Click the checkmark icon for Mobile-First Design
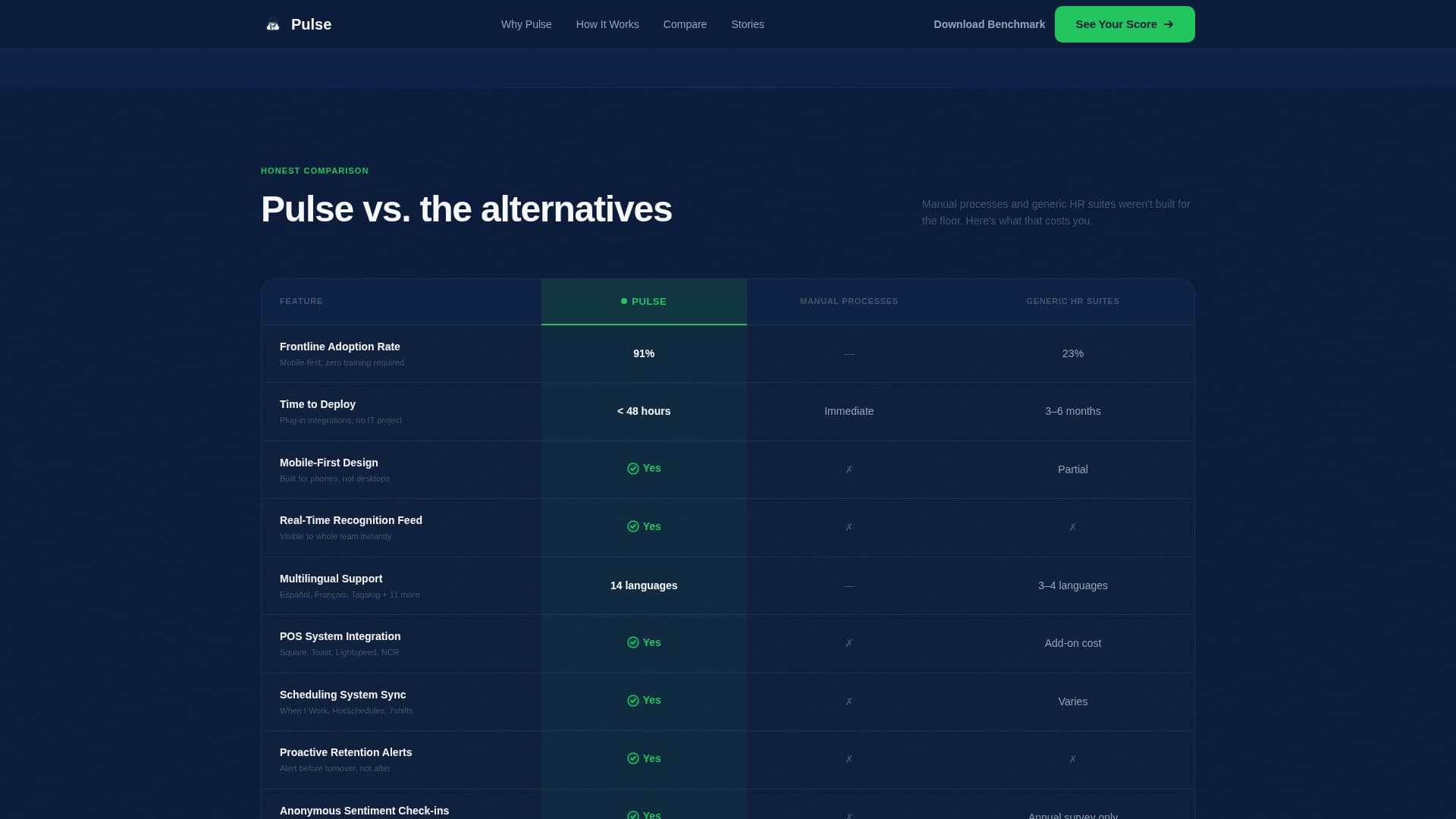Viewport: 1456px width, 819px height. (x=633, y=469)
